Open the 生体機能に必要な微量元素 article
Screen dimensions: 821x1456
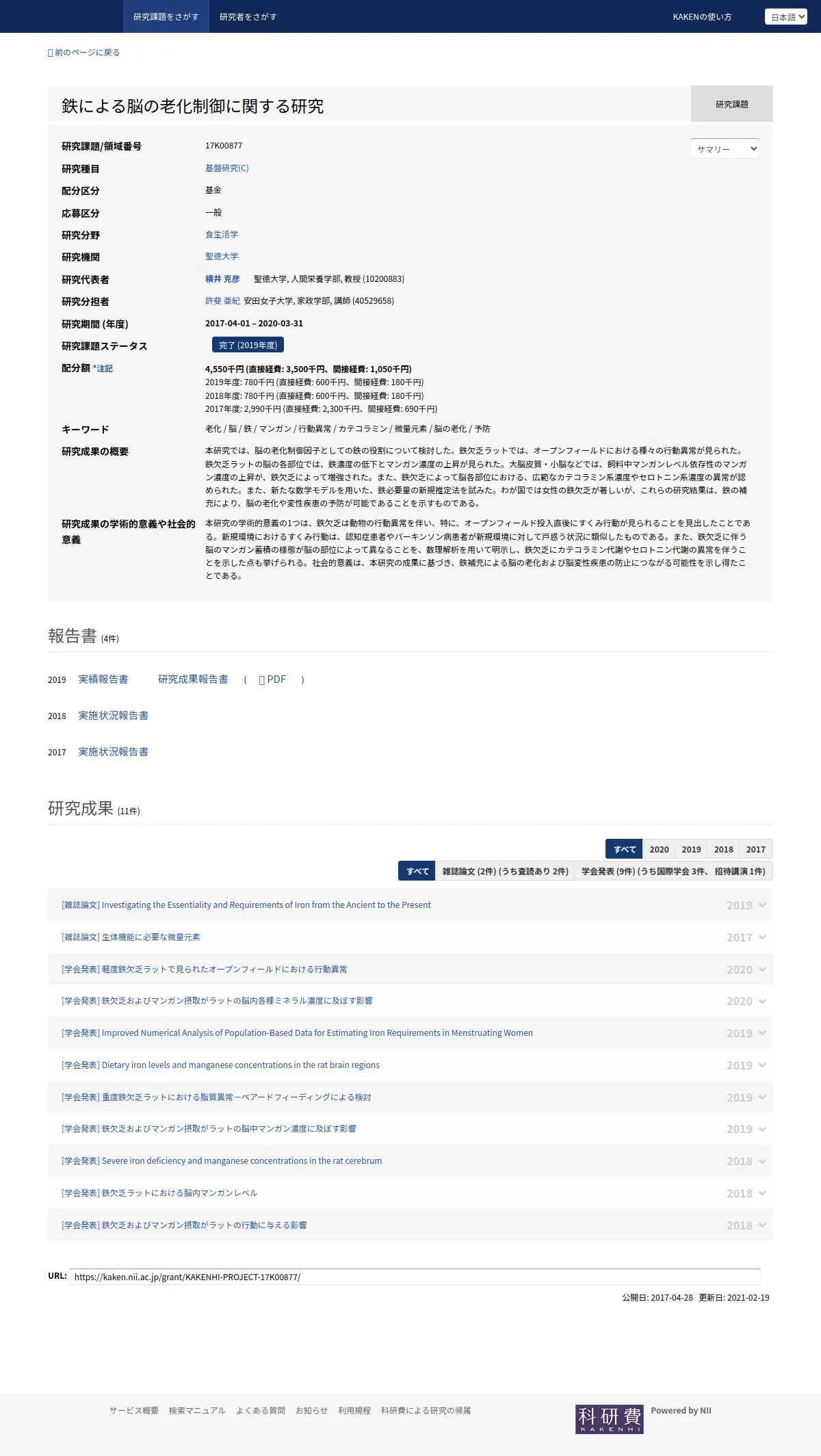click(x=131, y=937)
